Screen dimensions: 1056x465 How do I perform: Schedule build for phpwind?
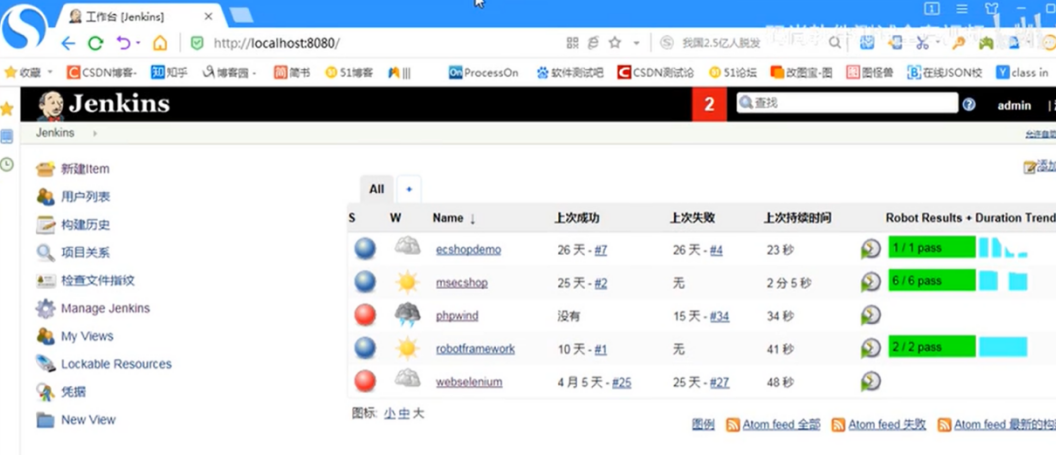(871, 315)
